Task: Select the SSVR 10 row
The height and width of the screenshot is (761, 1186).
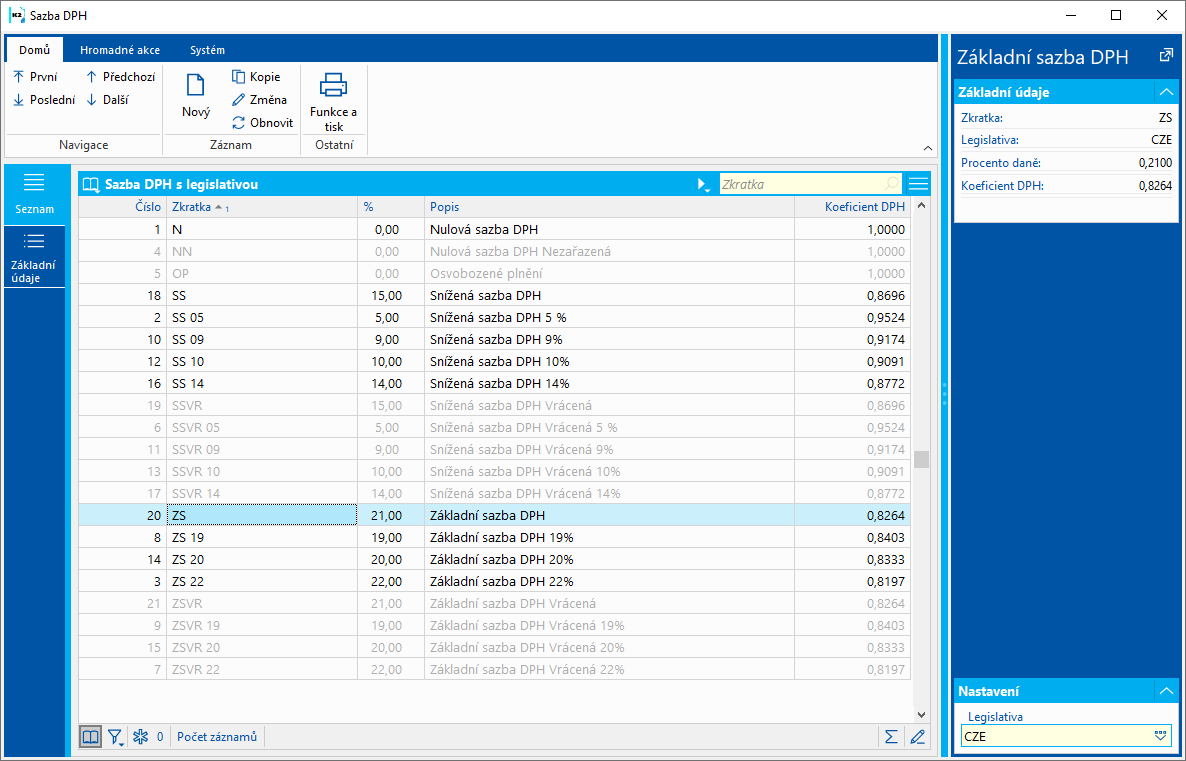Action: pos(495,471)
